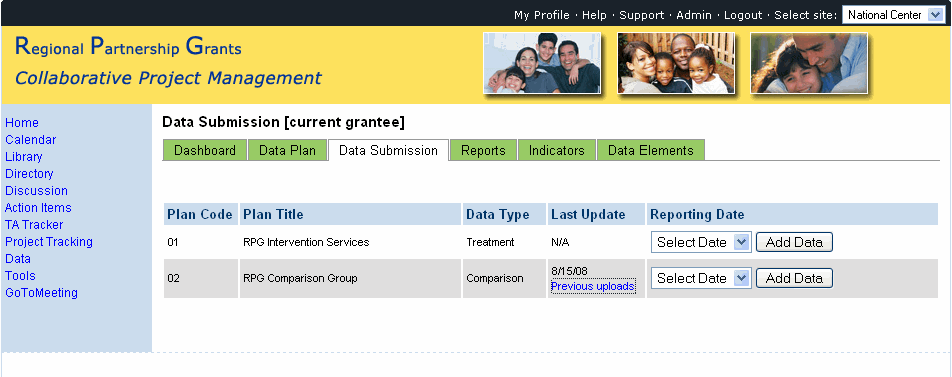952x377 pixels.
Task: Open My Profile link in top bar
Action: click(x=542, y=15)
